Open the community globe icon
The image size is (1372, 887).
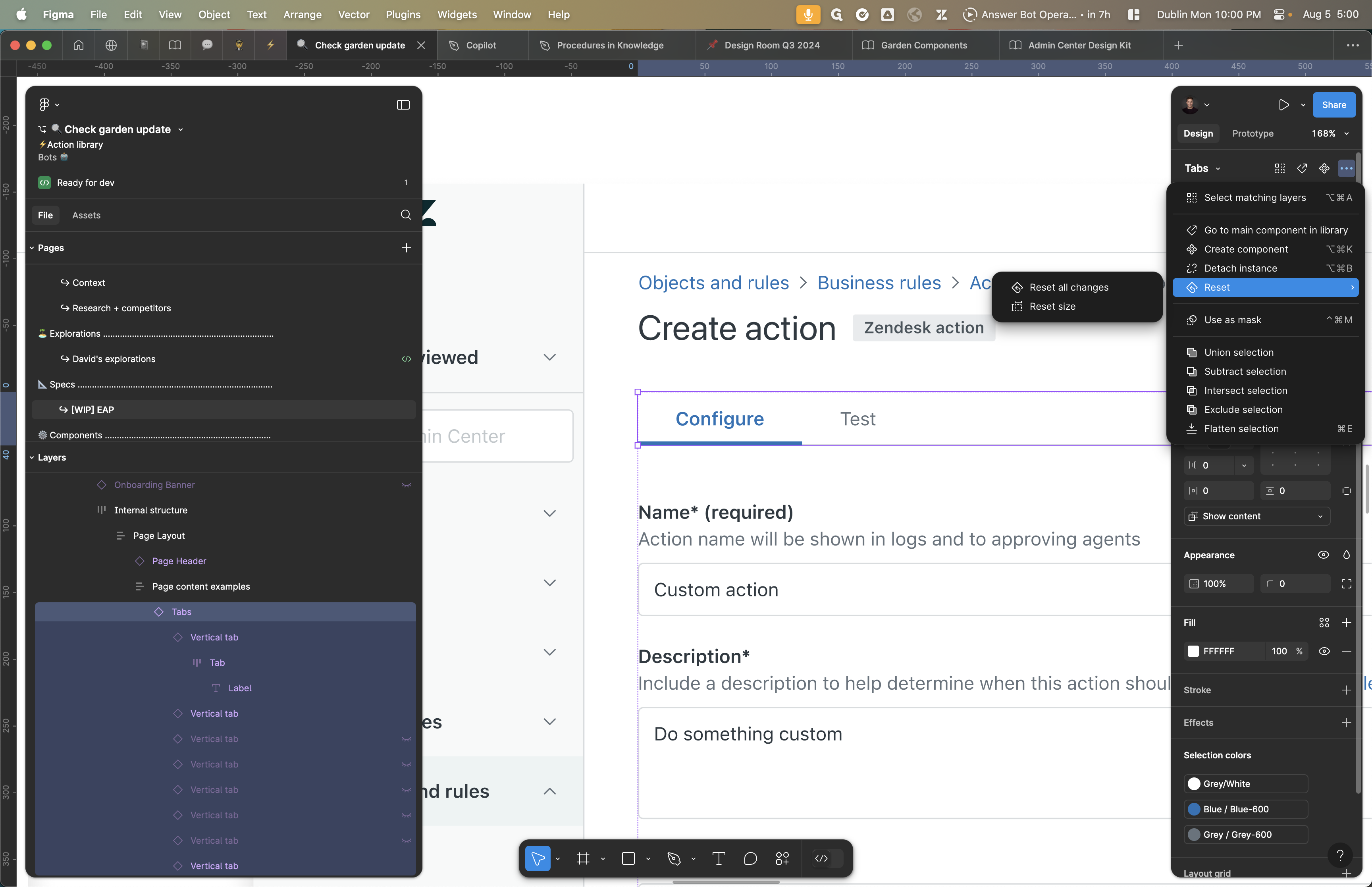tap(111, 45)
